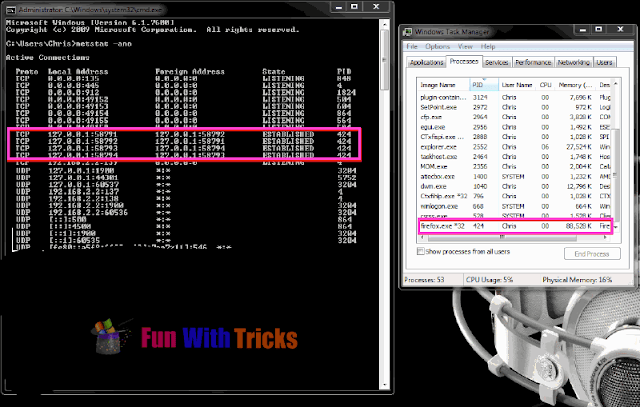Screen dimensions: 640x407
Task: Click the End Process button
Action: click(x=592, y=254)
